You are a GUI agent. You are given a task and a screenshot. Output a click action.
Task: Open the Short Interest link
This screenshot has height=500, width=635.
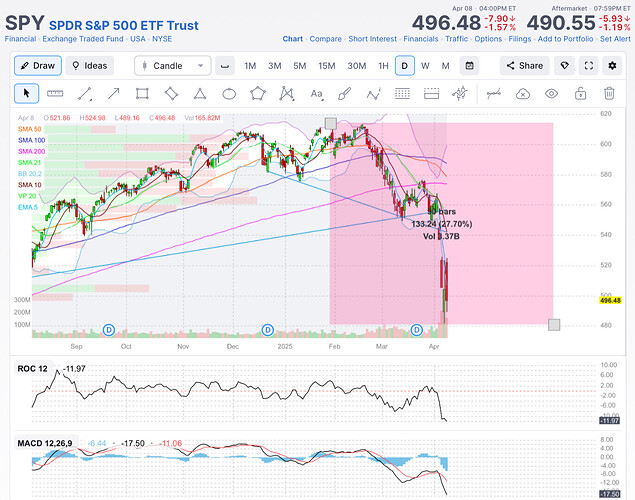[x=373, y=39]
